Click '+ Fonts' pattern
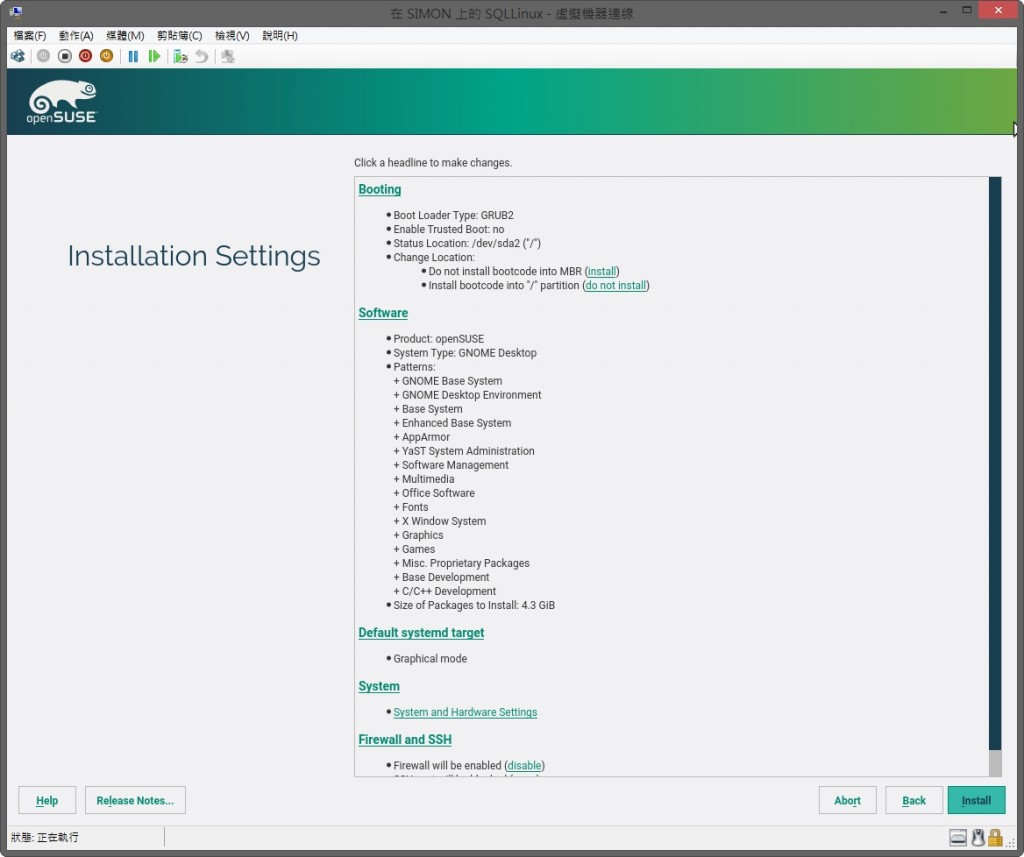Screen dimensions: 1024x857 click(411, 508)
